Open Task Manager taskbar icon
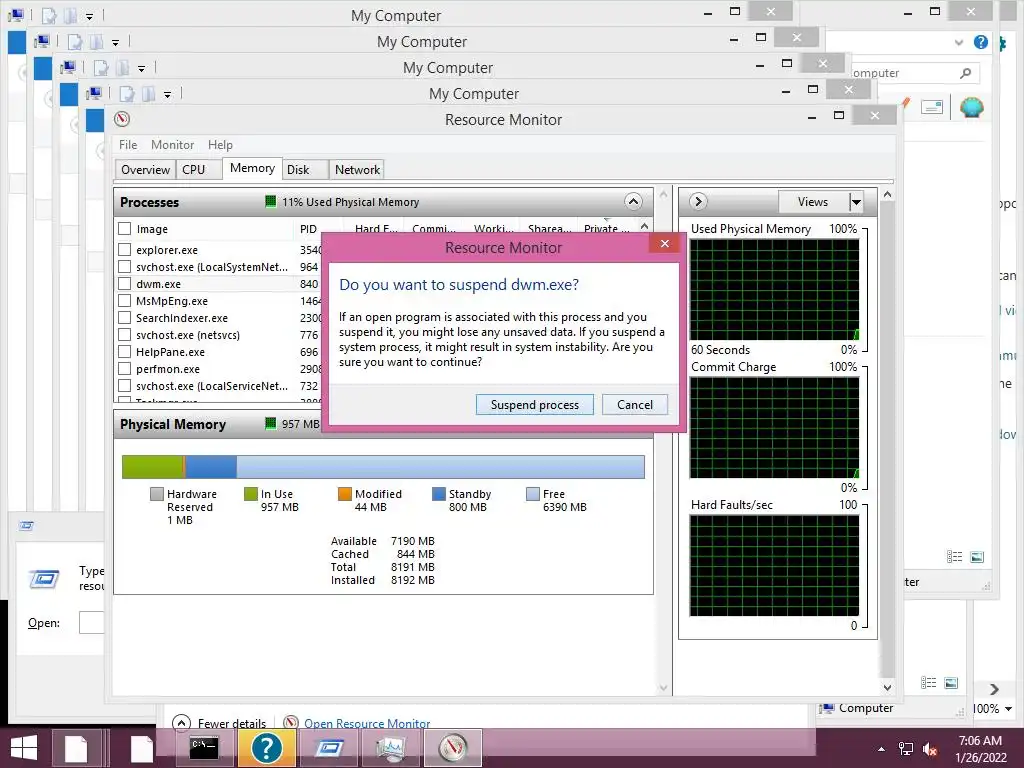Image resolution: width=1024 pixels, height=768 pixels. [x=391, y=747]
